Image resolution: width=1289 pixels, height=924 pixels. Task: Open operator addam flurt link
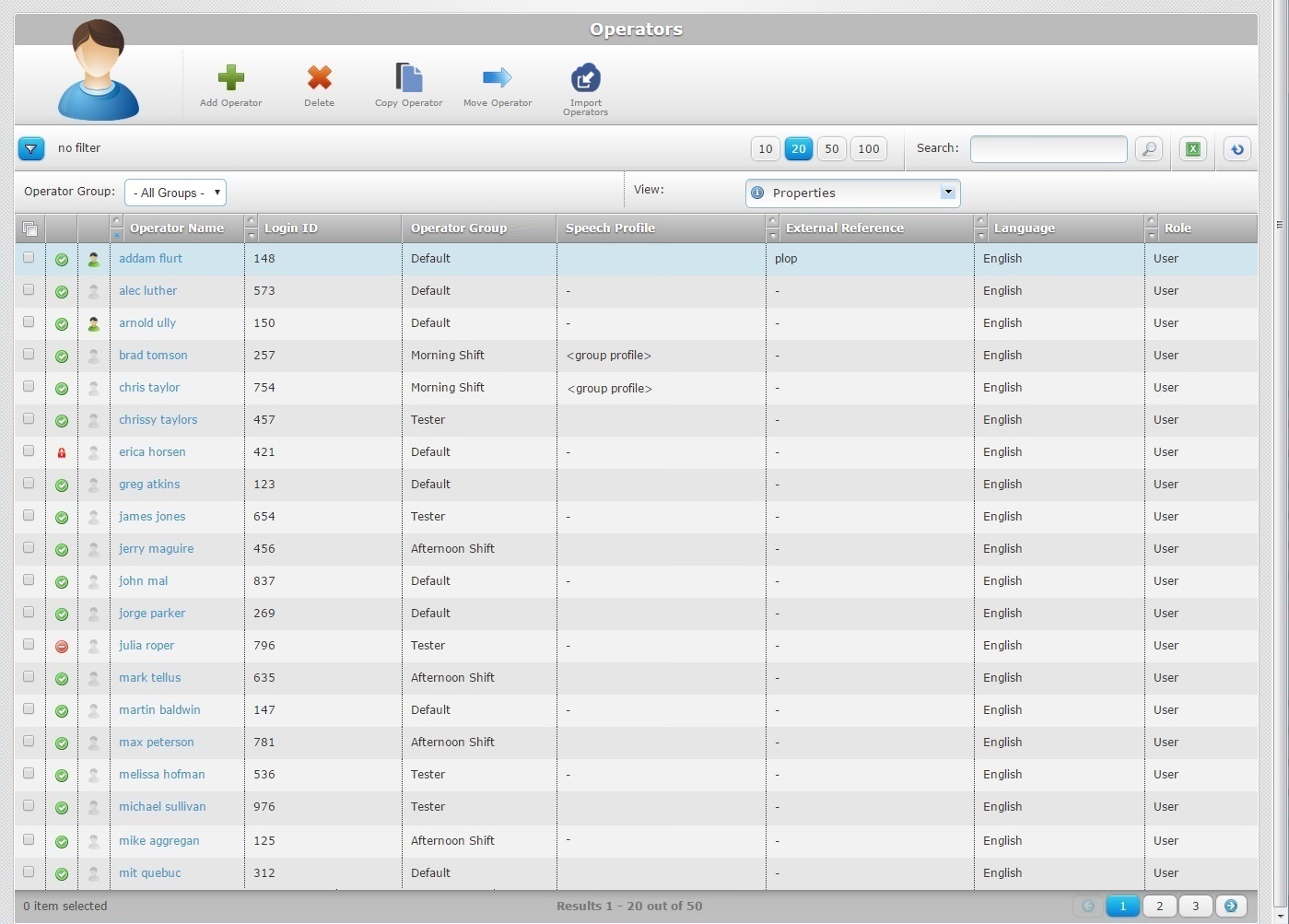(150, 259)
